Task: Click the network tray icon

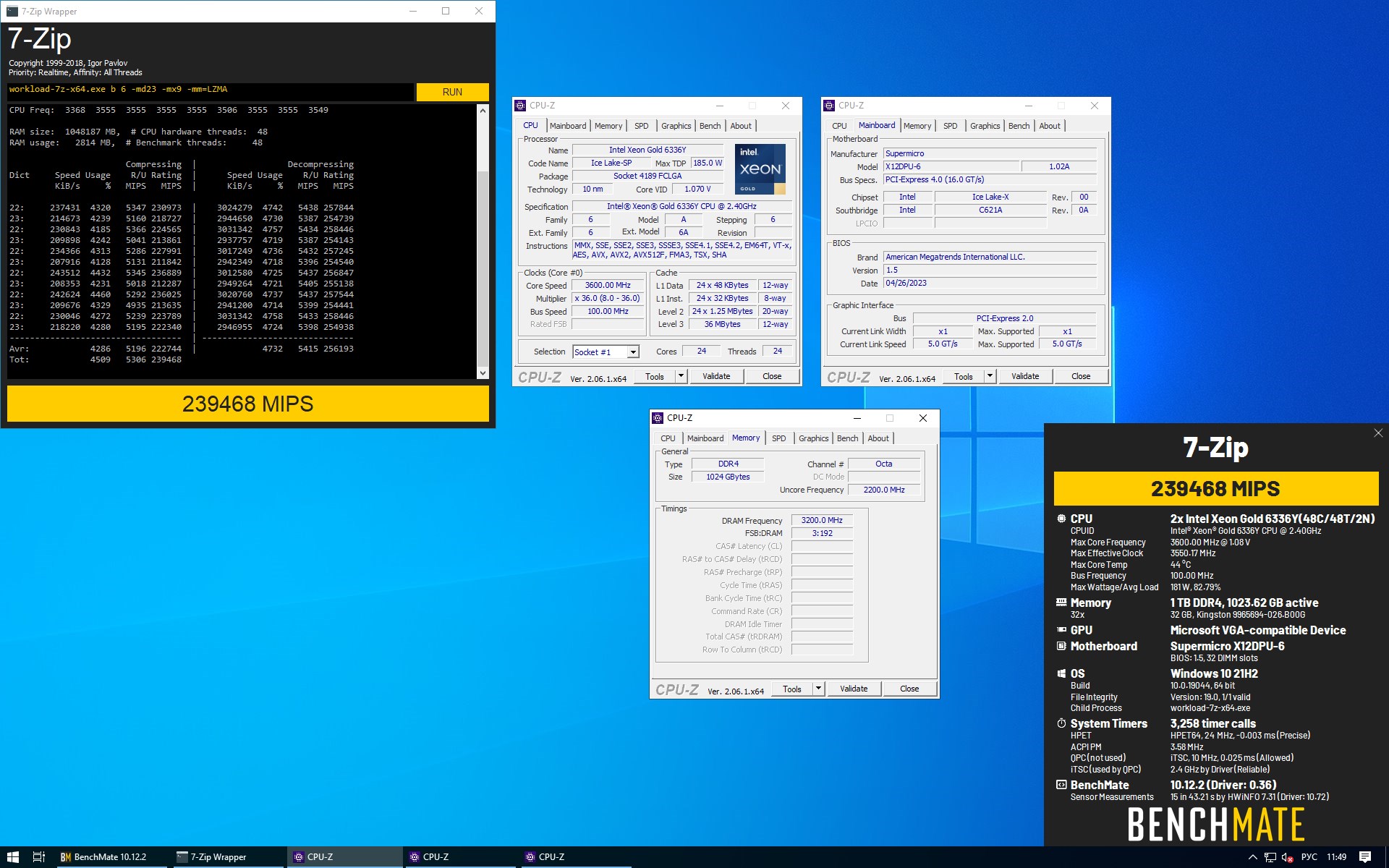Action: (1270, 857)
